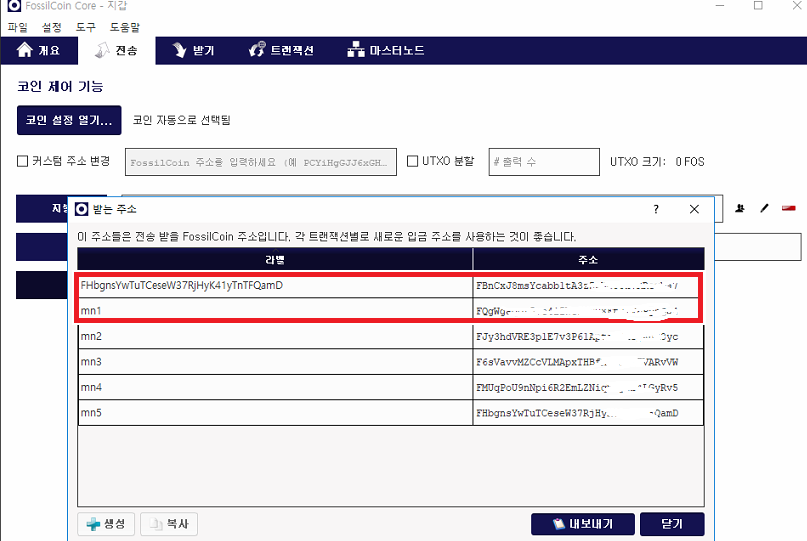Click the 출력 수 output count field
The height and width of the screenshot is (541, 807).
point(544,162)
